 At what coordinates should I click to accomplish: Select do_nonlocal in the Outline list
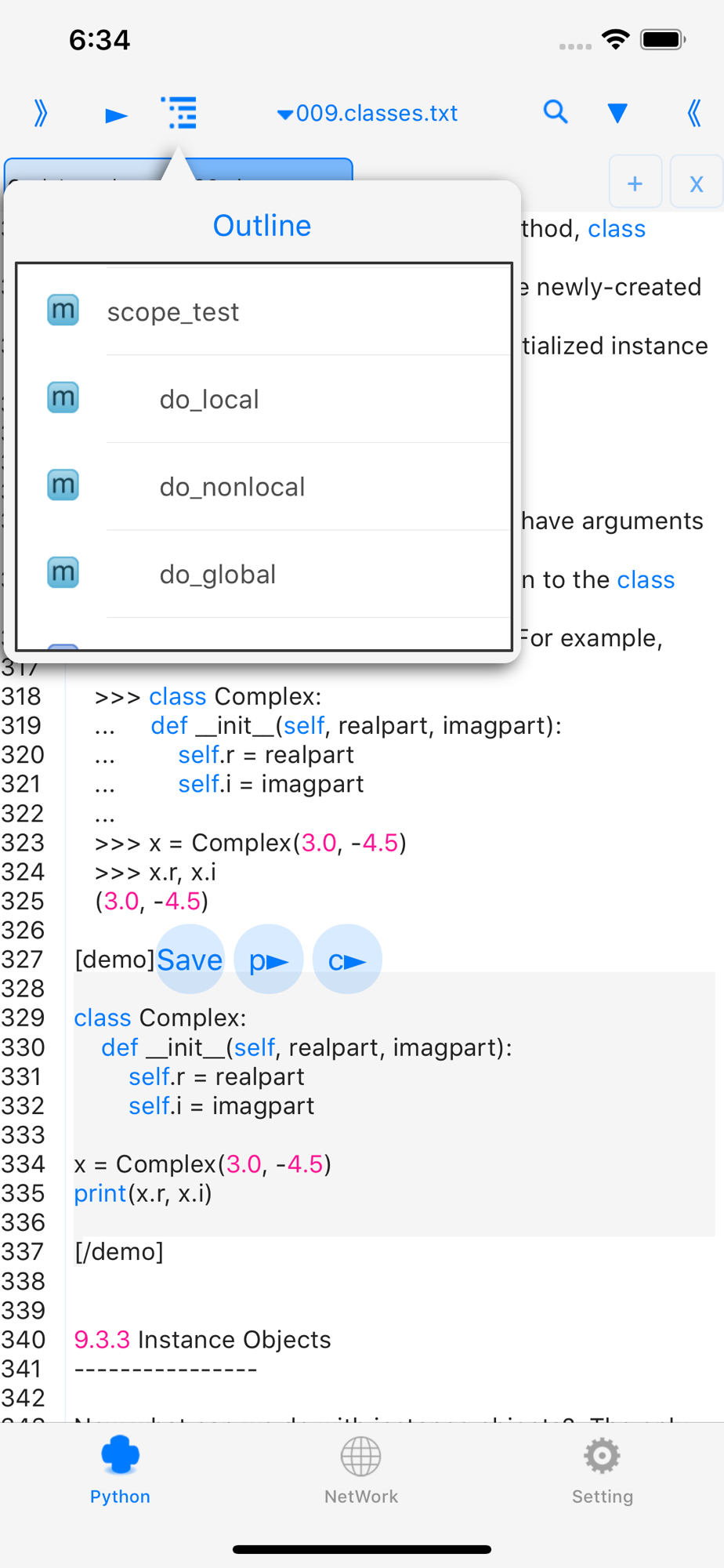[x=264, y=487]
